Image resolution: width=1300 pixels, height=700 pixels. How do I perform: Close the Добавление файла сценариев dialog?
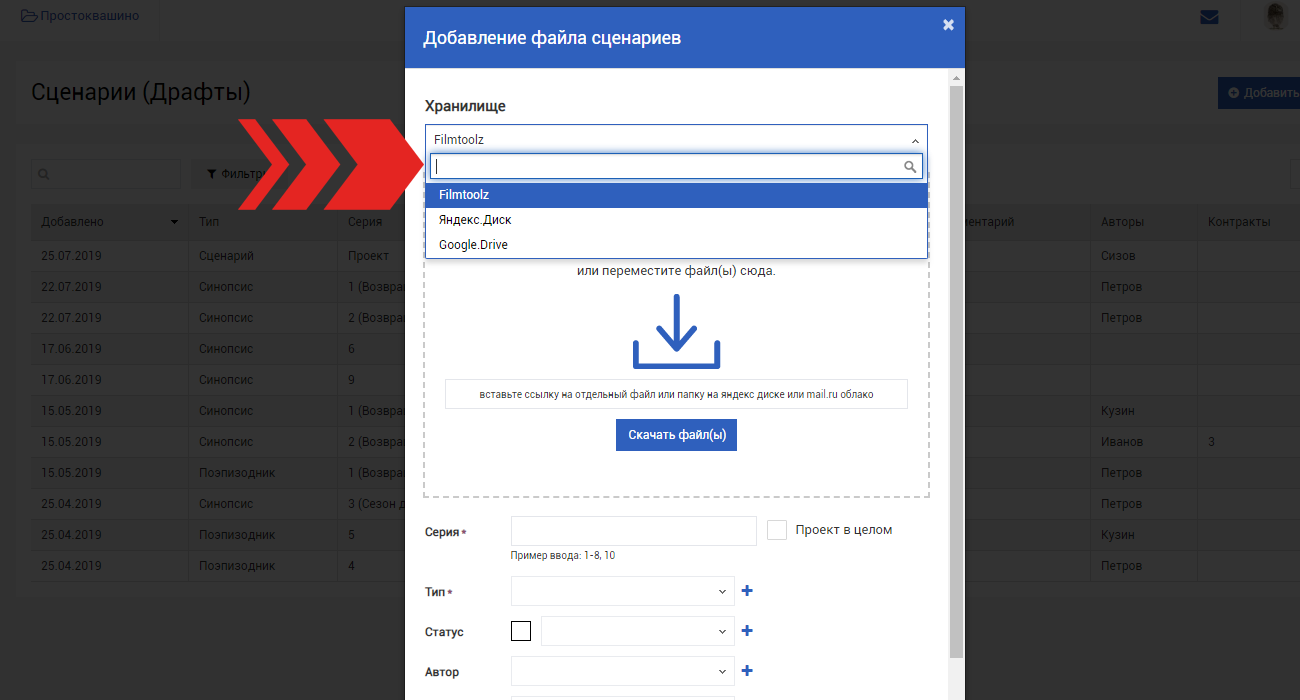coord(948,25)
